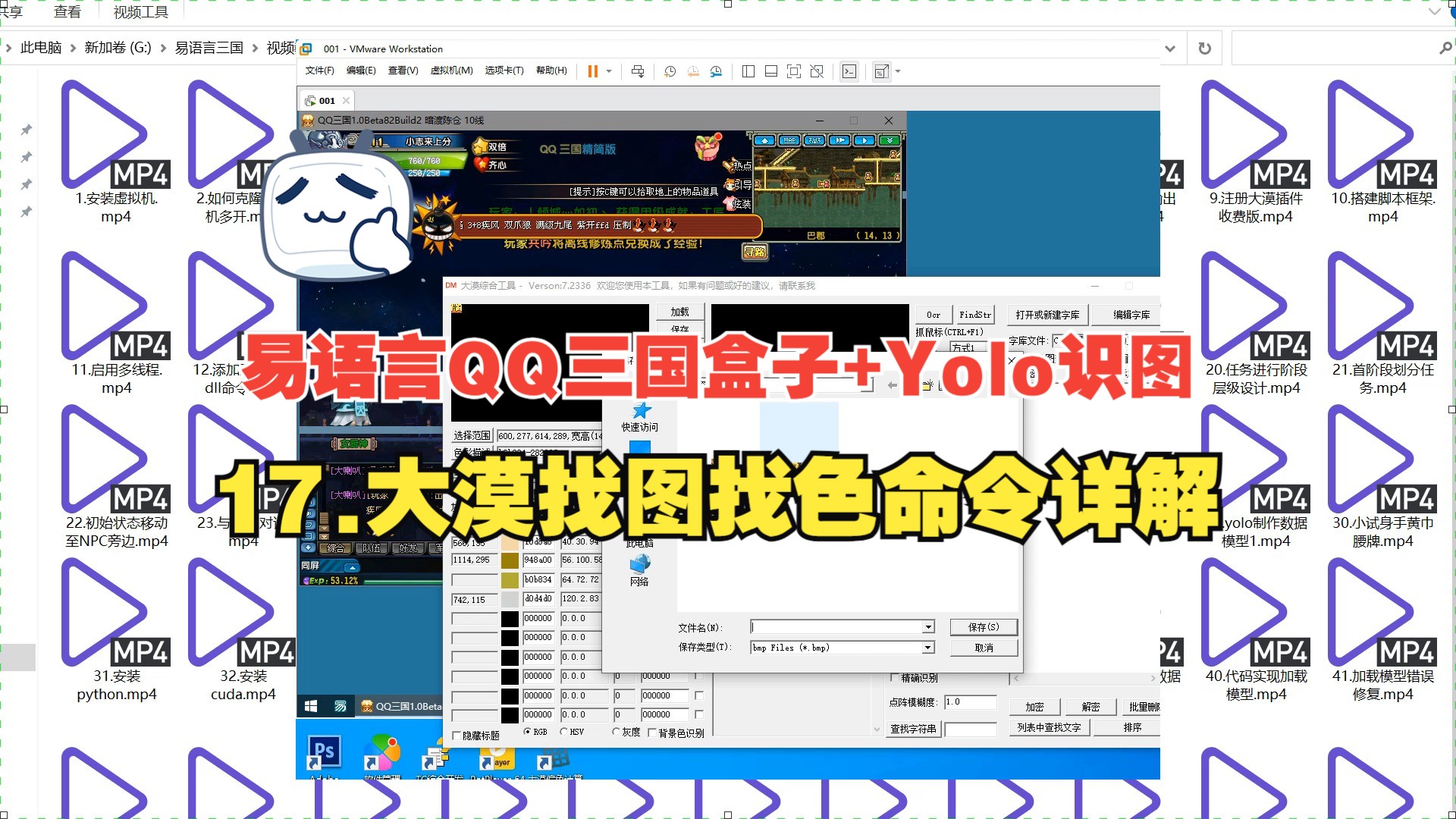Tick the checkbox in the last color row
1456x819 pixels.
[699, 714]
